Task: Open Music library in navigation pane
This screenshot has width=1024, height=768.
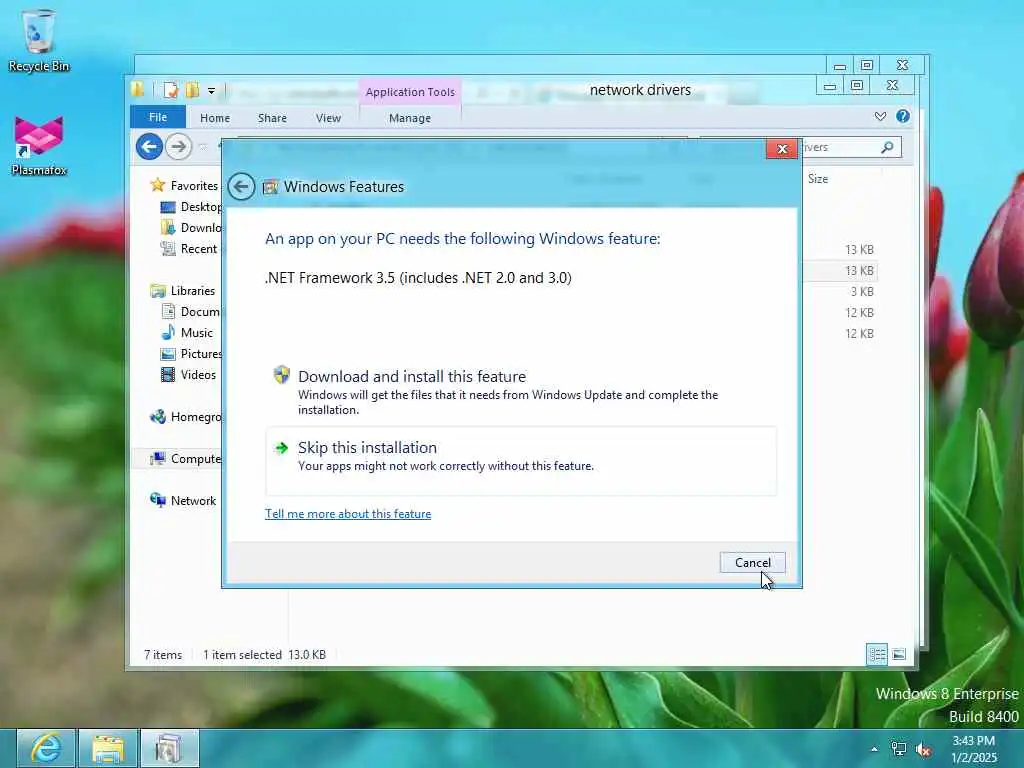Action: [187, 332]
